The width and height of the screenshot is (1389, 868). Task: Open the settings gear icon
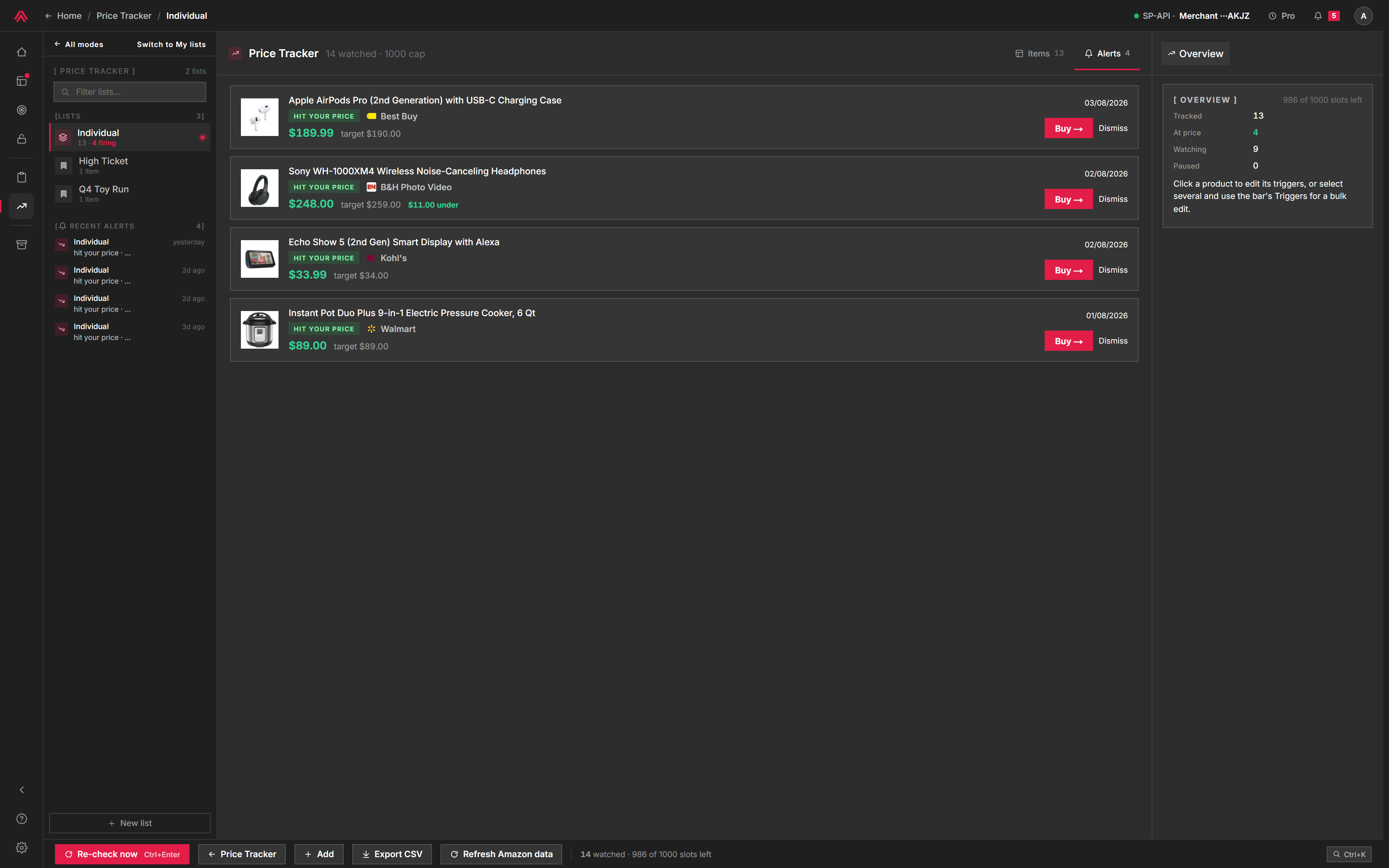[x=22, y=848]
